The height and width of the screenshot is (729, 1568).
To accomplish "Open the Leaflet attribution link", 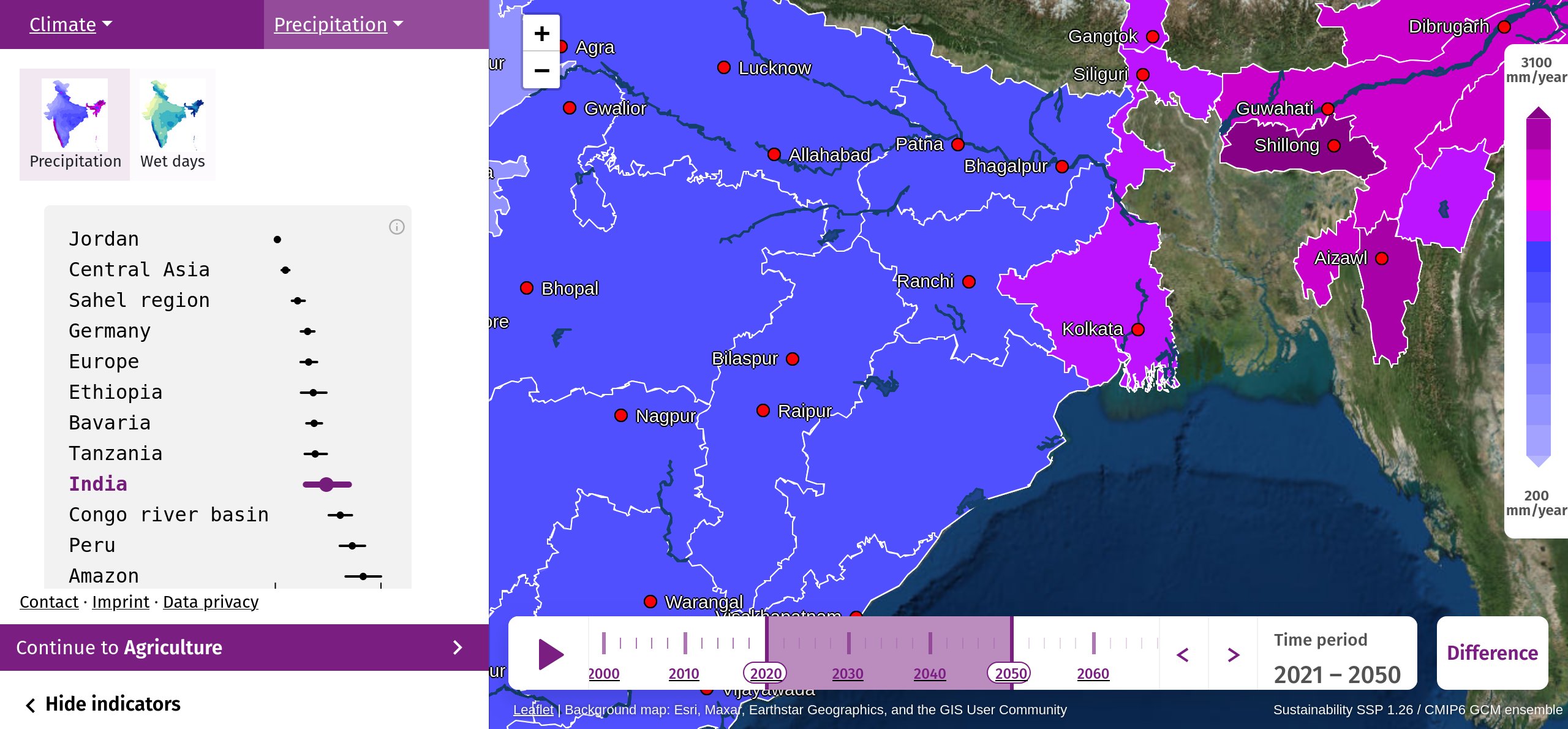I will click(533, 709).
